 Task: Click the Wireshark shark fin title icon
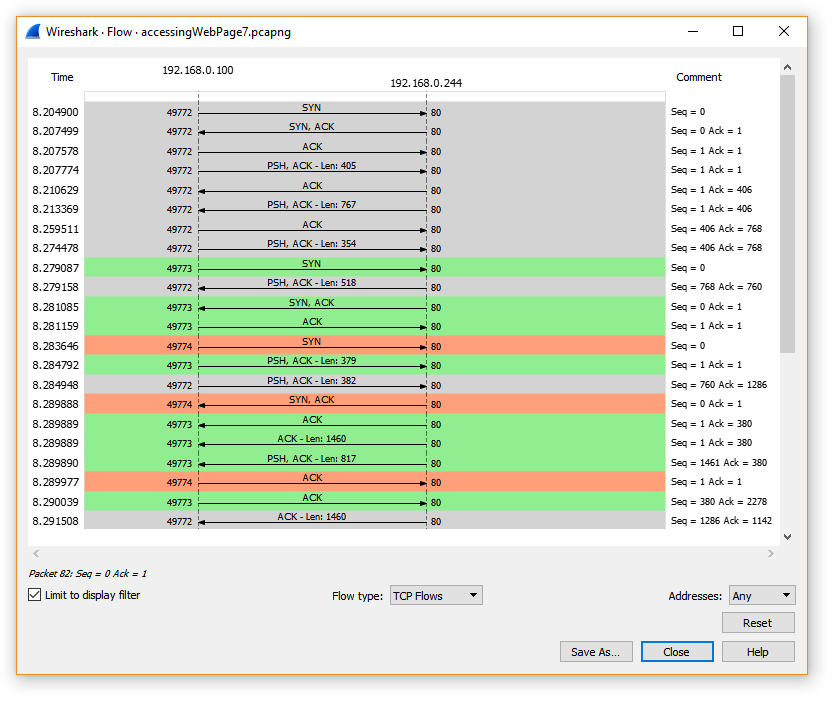coord(33,31)
